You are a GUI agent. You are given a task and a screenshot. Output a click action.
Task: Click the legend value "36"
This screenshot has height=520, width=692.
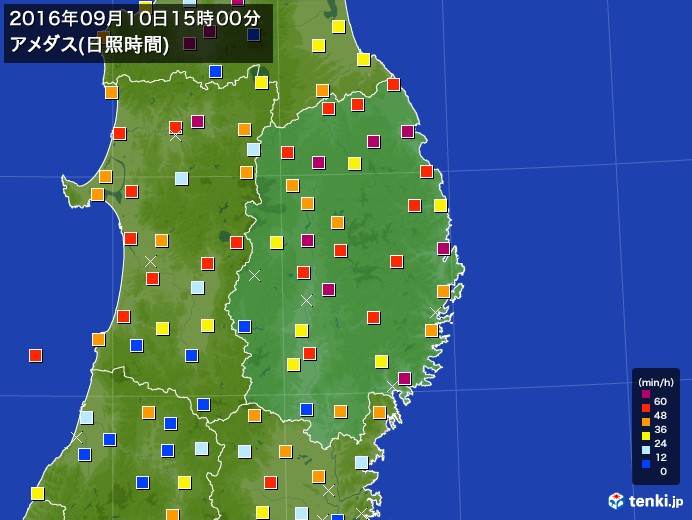coord(660,429)
